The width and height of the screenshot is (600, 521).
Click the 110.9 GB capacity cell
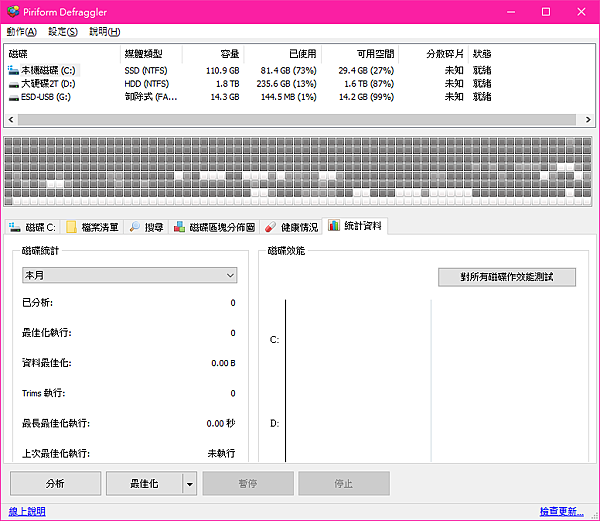pos(223,71)
